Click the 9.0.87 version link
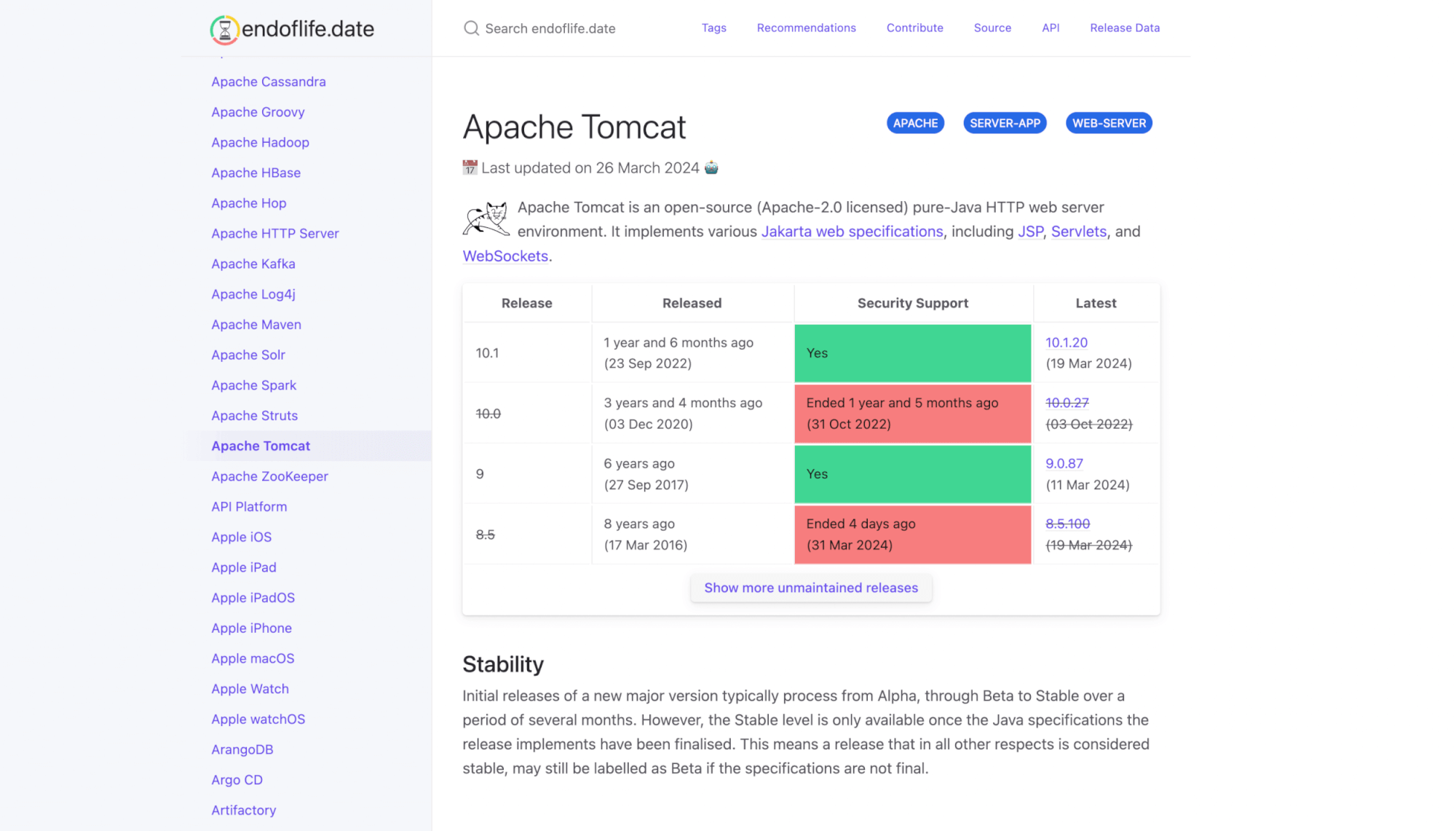 pyautogui.click(x=1064, y=463)
